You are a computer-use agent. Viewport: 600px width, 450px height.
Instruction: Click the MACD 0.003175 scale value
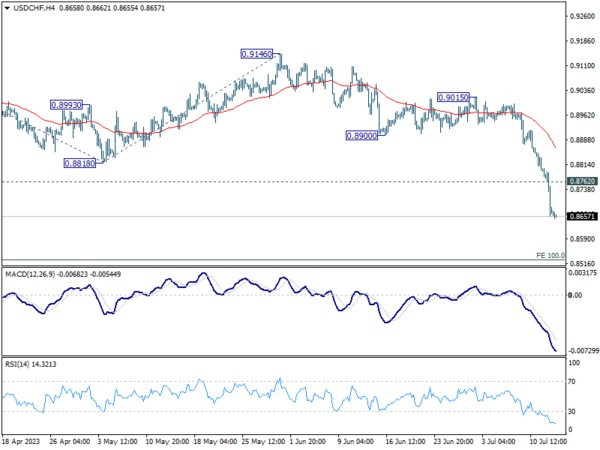coord(583,273)
